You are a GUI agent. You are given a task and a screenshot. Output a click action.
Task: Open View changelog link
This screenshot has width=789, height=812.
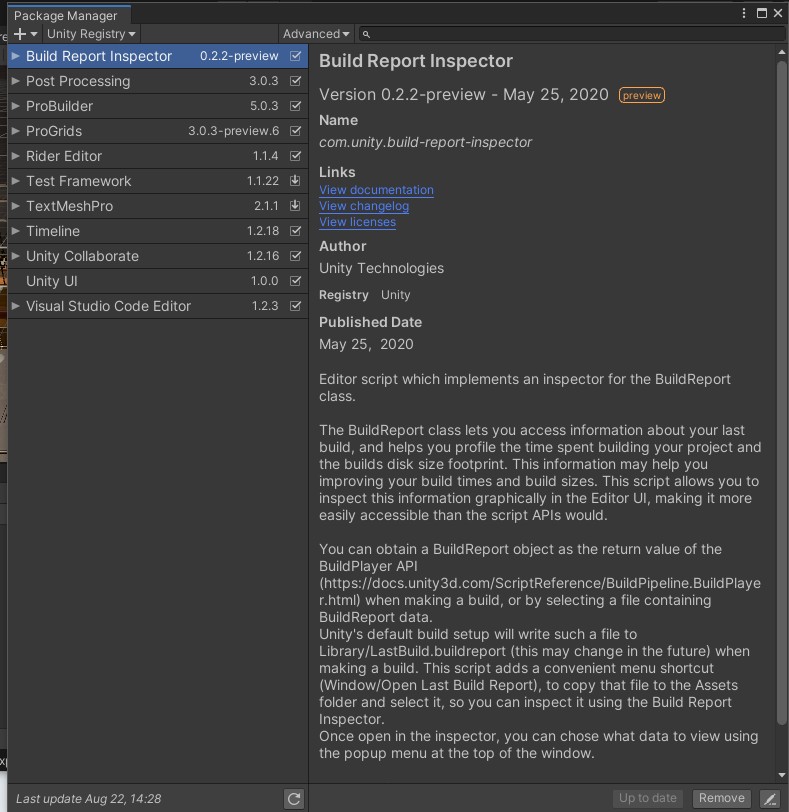tap(364, 206)
